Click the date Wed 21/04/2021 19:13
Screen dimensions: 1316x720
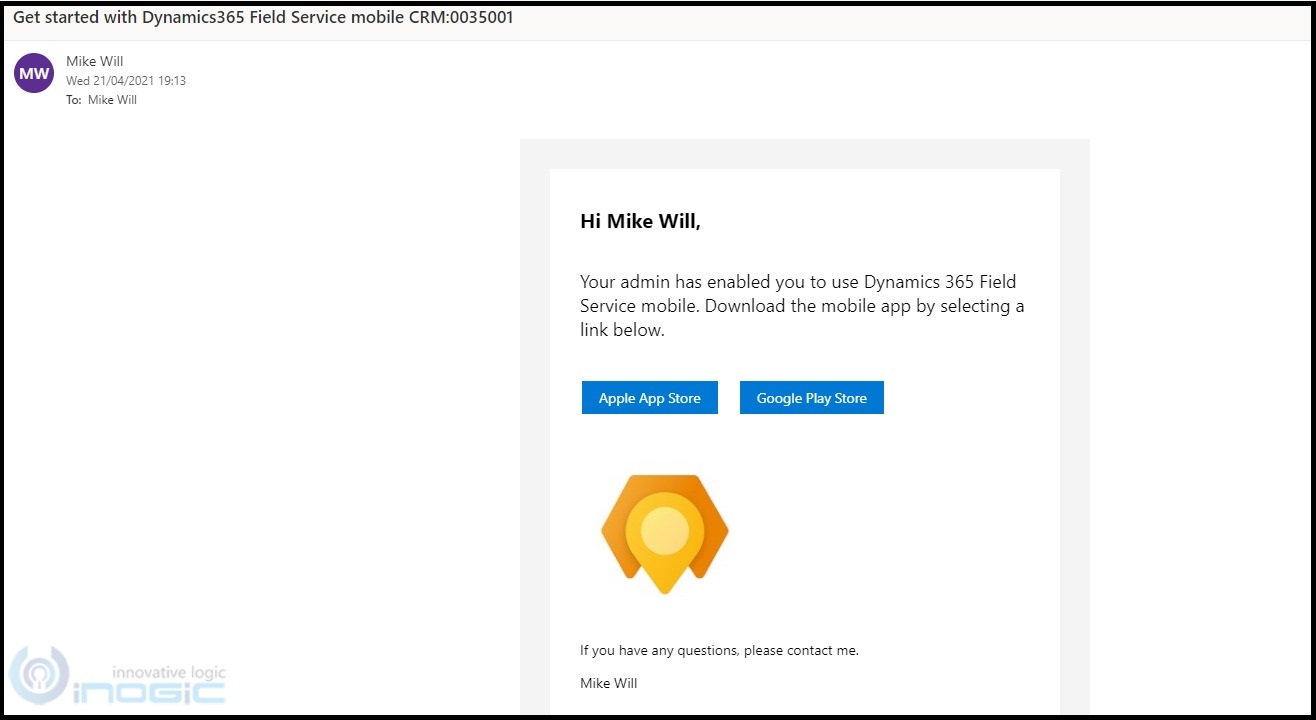tap(126, 81)
